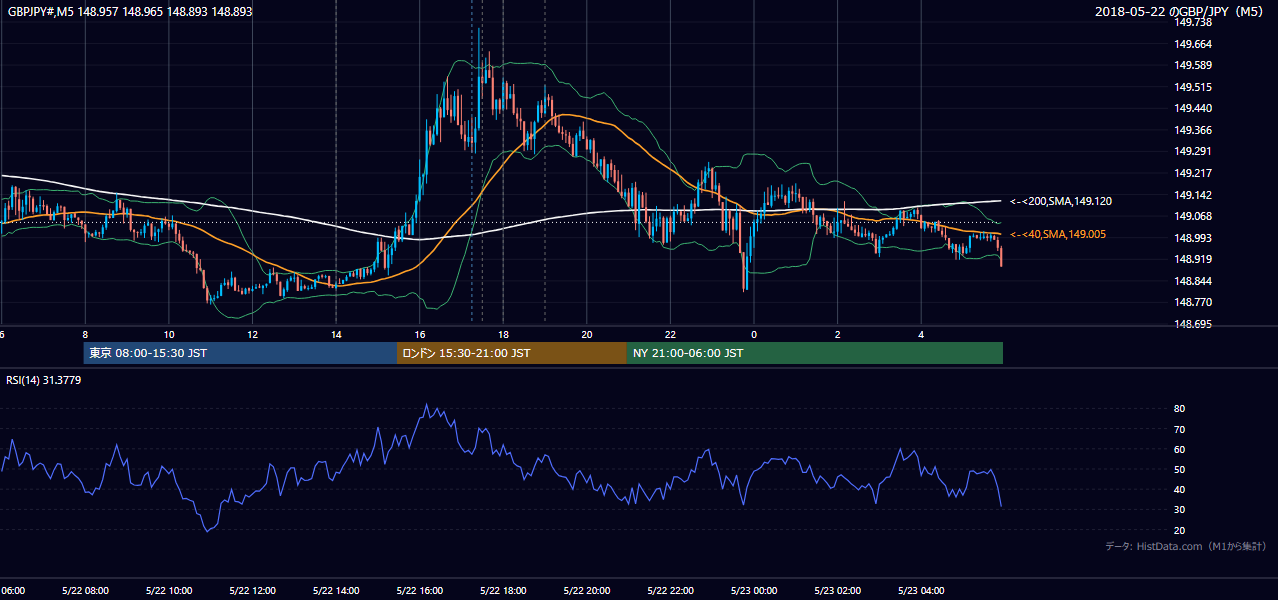The image size is (1278, 600).
Task: Click hour label 4 under the price chart
Action: click(921, 334)
